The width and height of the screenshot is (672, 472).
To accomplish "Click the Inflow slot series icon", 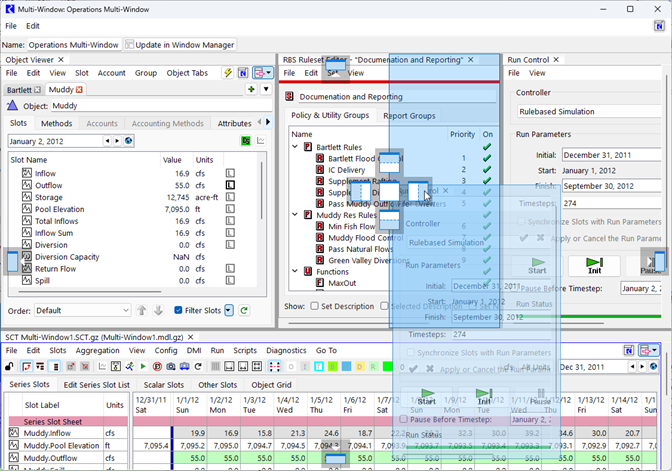I will click(27, 173).
